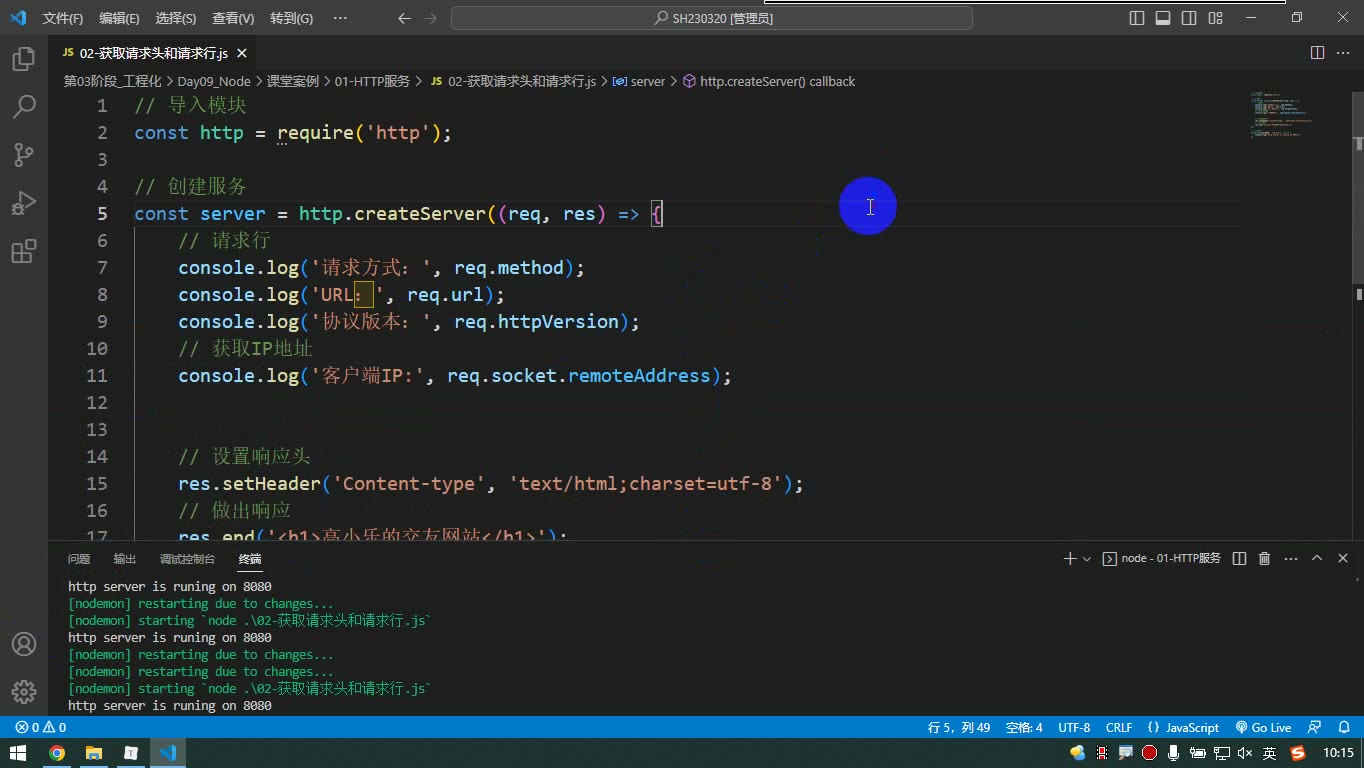This screenshot has width=1364, height=768.
Task: Open the Search view icon
Action: (23, 107)
